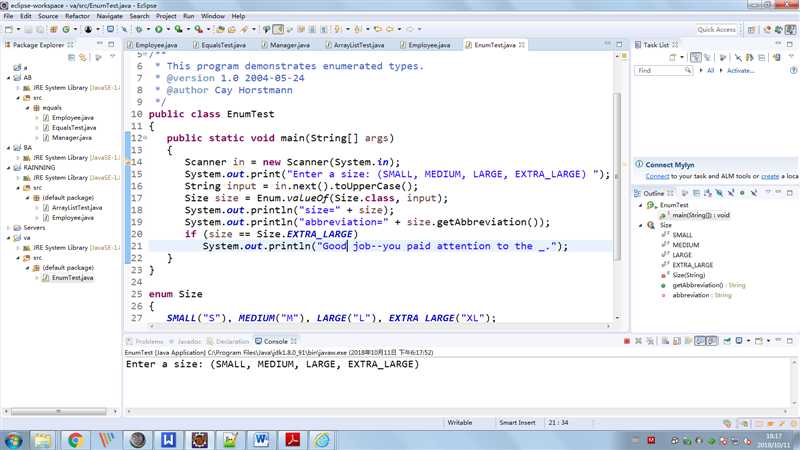Open the Window menu

[213, 16]
